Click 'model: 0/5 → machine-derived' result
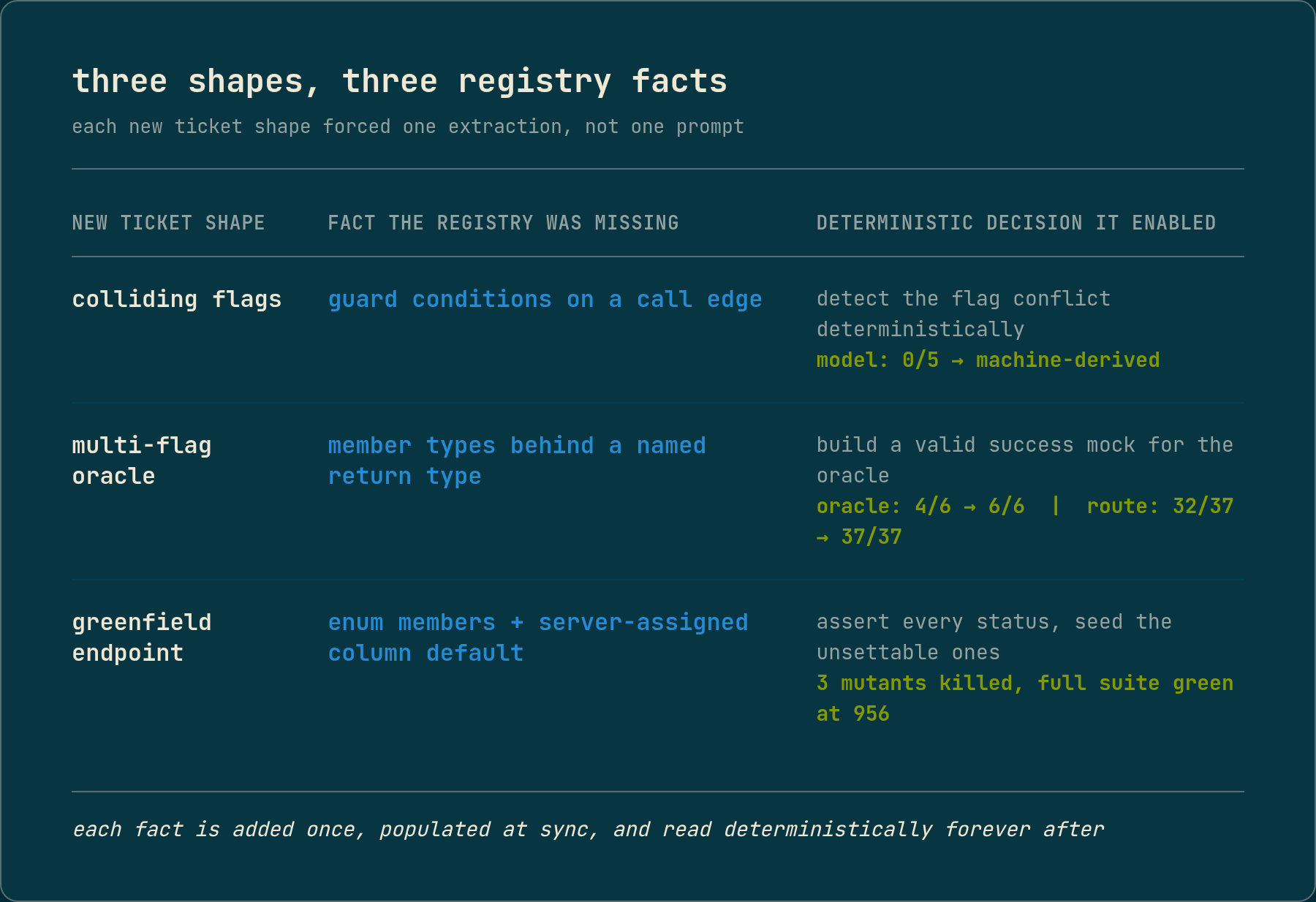The height and width of the screenshot is (902, 1316). pos(988,360)
